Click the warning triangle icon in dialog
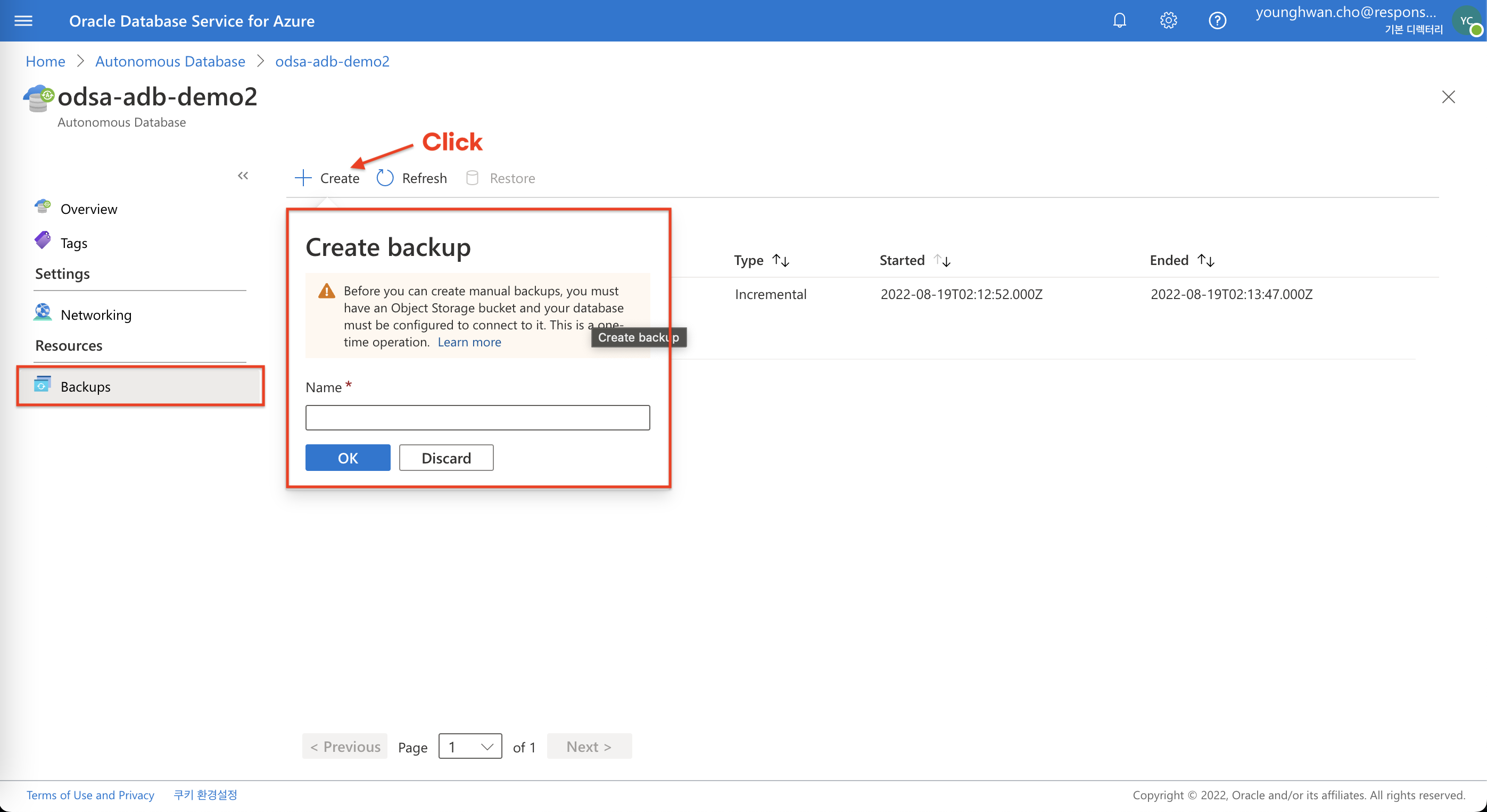 click(327, 291)
